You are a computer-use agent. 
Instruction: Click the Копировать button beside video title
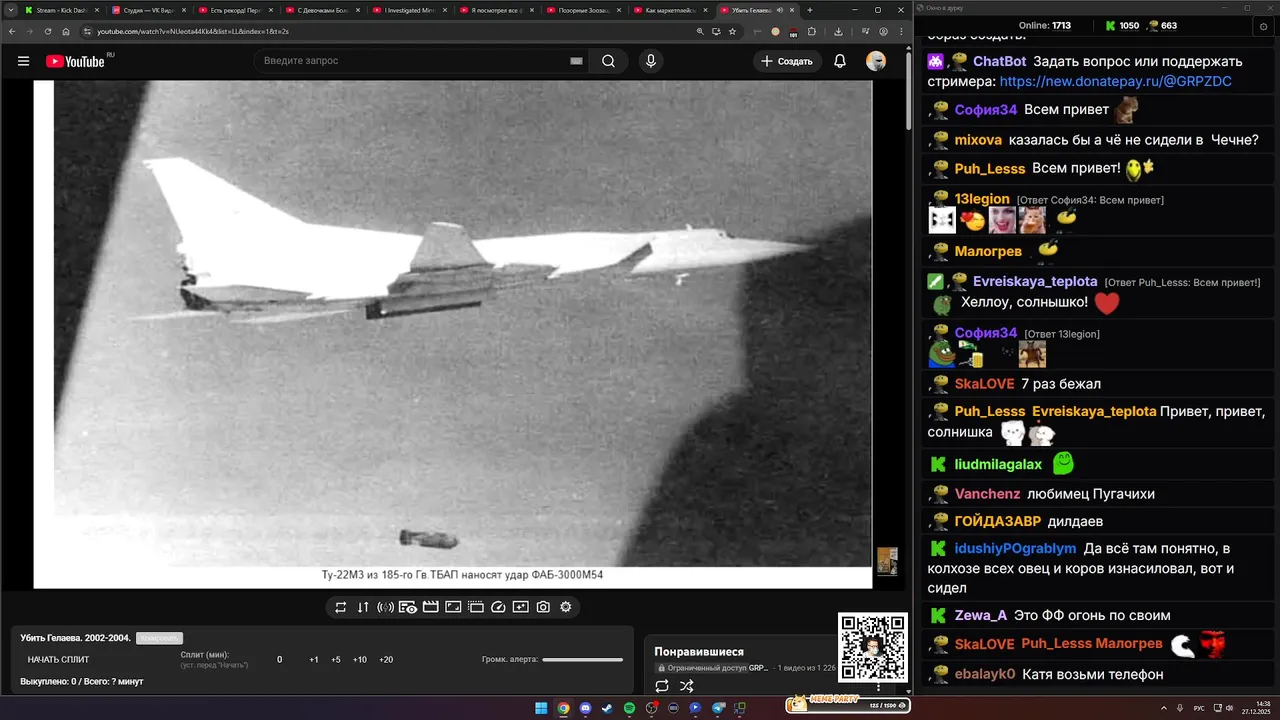[159, 638]
